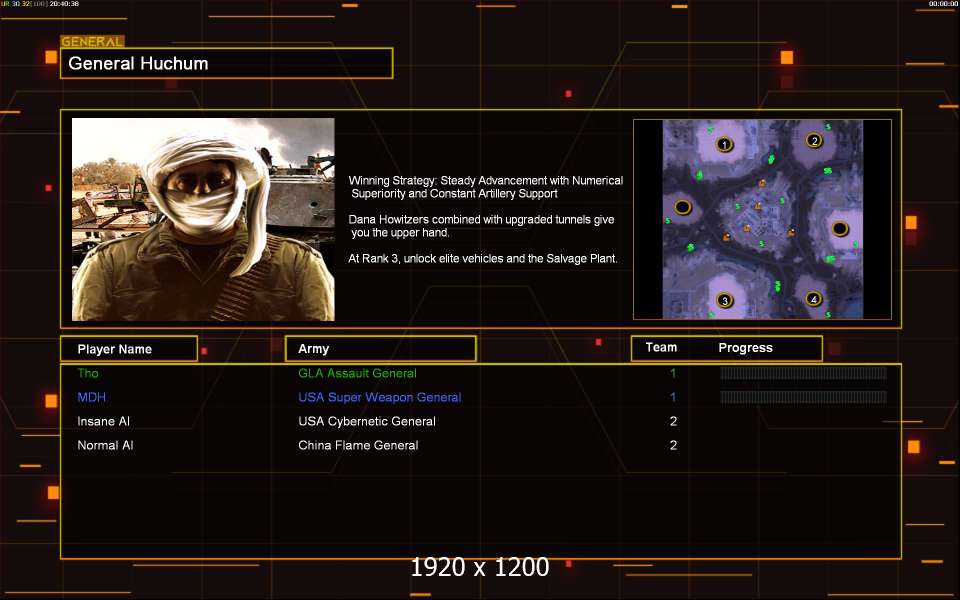Click team number 1 in MDH's row

(673, 397)
